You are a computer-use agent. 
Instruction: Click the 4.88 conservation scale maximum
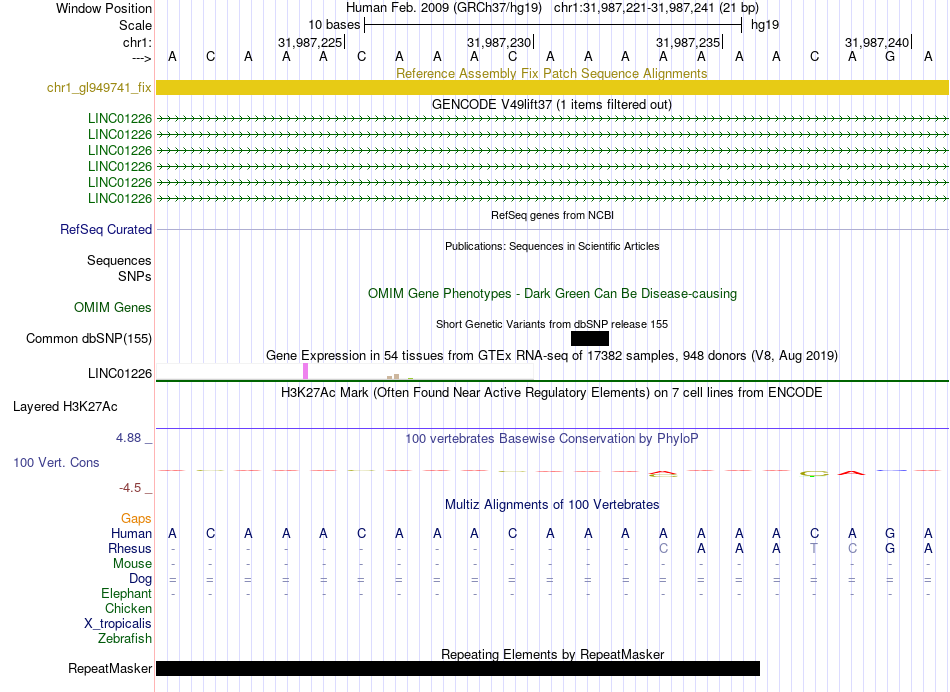128,437
